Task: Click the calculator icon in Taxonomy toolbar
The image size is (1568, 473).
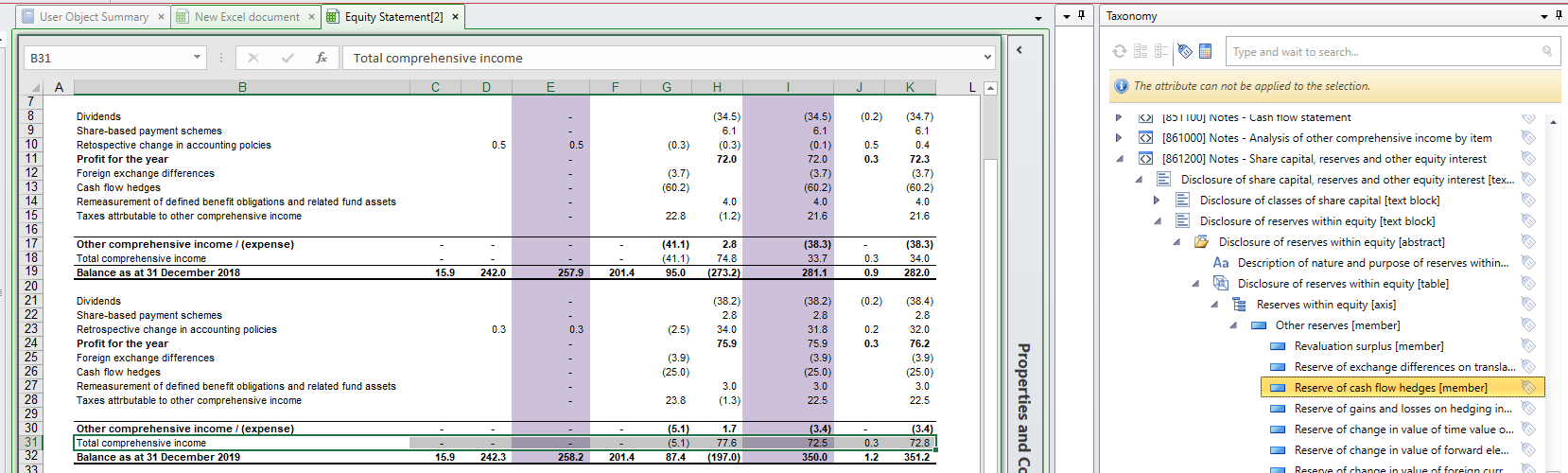Action: [x=1206, y=51]
